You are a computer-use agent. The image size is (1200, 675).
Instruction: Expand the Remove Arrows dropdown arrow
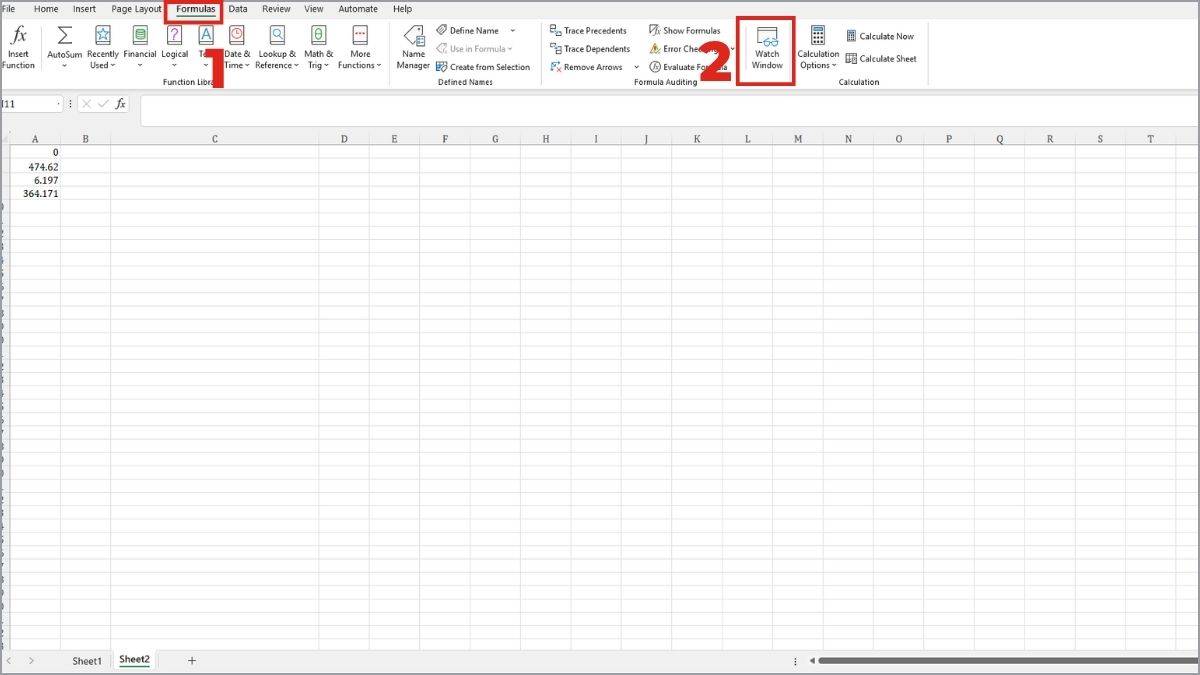(x=637, y=67)
